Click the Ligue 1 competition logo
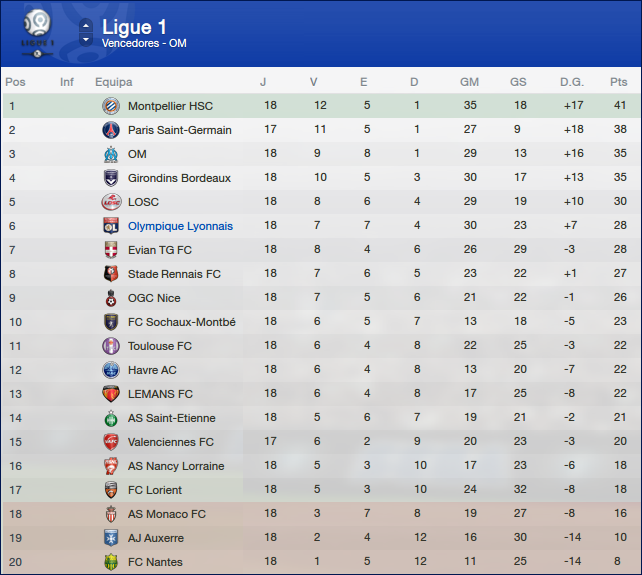The image size is (642, 575). coord(38,31)
